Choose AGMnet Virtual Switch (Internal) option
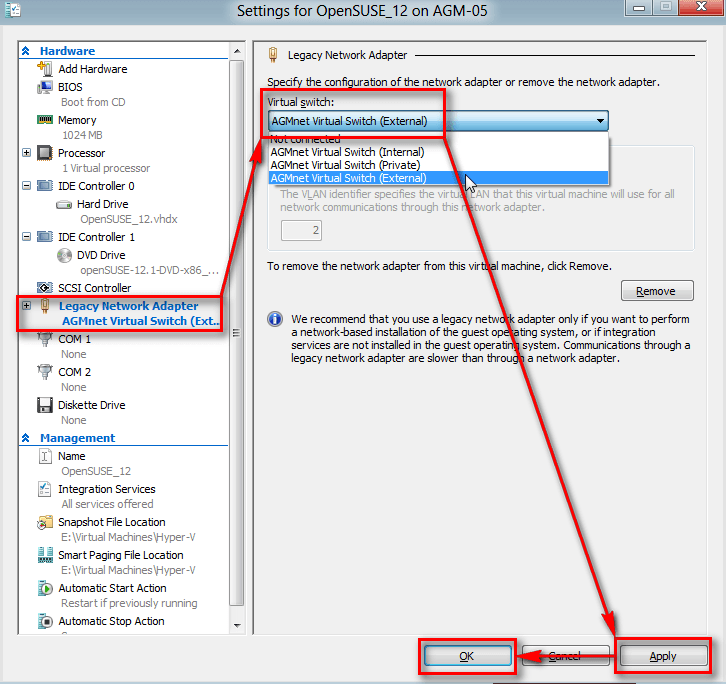This screenshot has height=684, width=726. pos(347,152)
